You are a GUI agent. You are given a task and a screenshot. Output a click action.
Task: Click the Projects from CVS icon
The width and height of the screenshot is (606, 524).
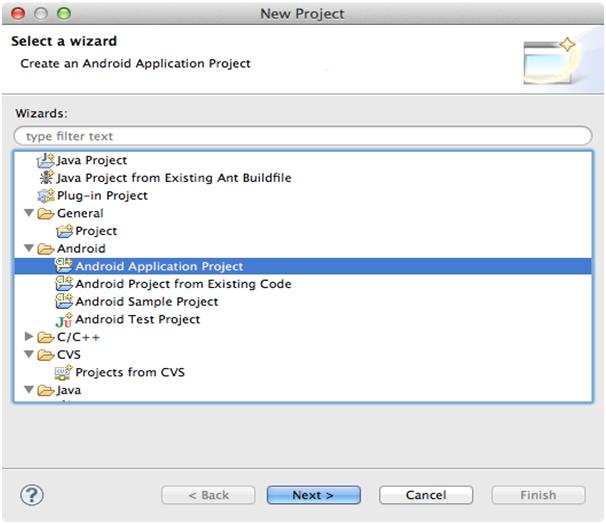click(64, 372)
